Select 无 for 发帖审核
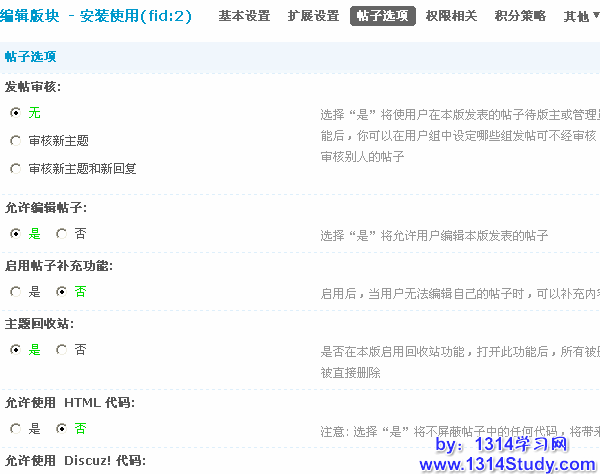This screenshot has height=474, width=600. [x=15, y=113]
